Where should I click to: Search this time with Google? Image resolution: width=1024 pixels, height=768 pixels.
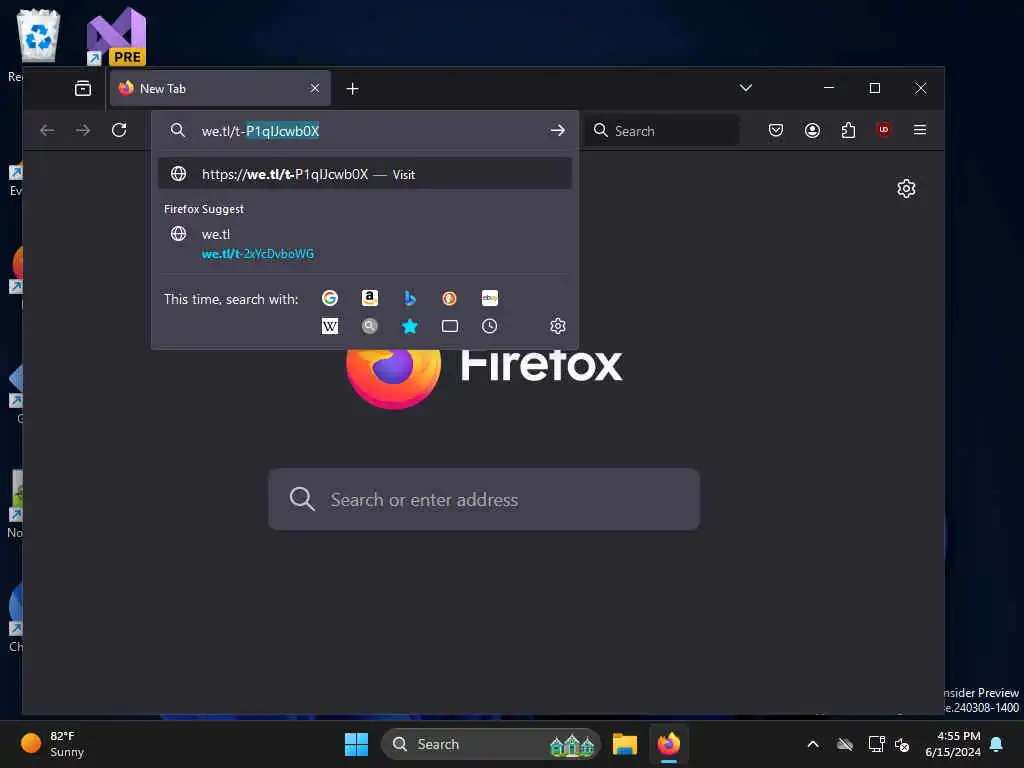tap(330, 298)
